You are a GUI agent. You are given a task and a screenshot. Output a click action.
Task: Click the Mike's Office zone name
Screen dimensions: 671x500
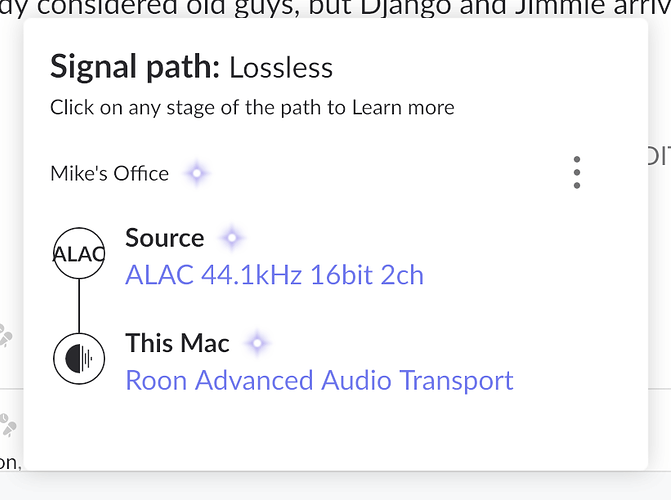[x=110, y=173]
